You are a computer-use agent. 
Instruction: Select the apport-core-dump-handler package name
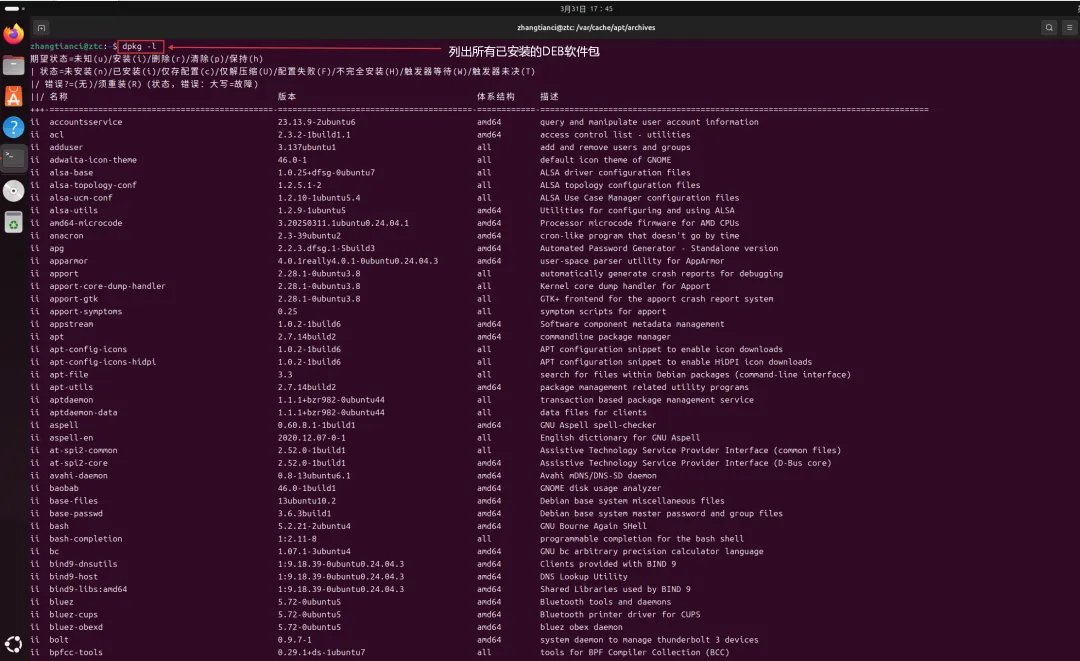tap(107, 286)
